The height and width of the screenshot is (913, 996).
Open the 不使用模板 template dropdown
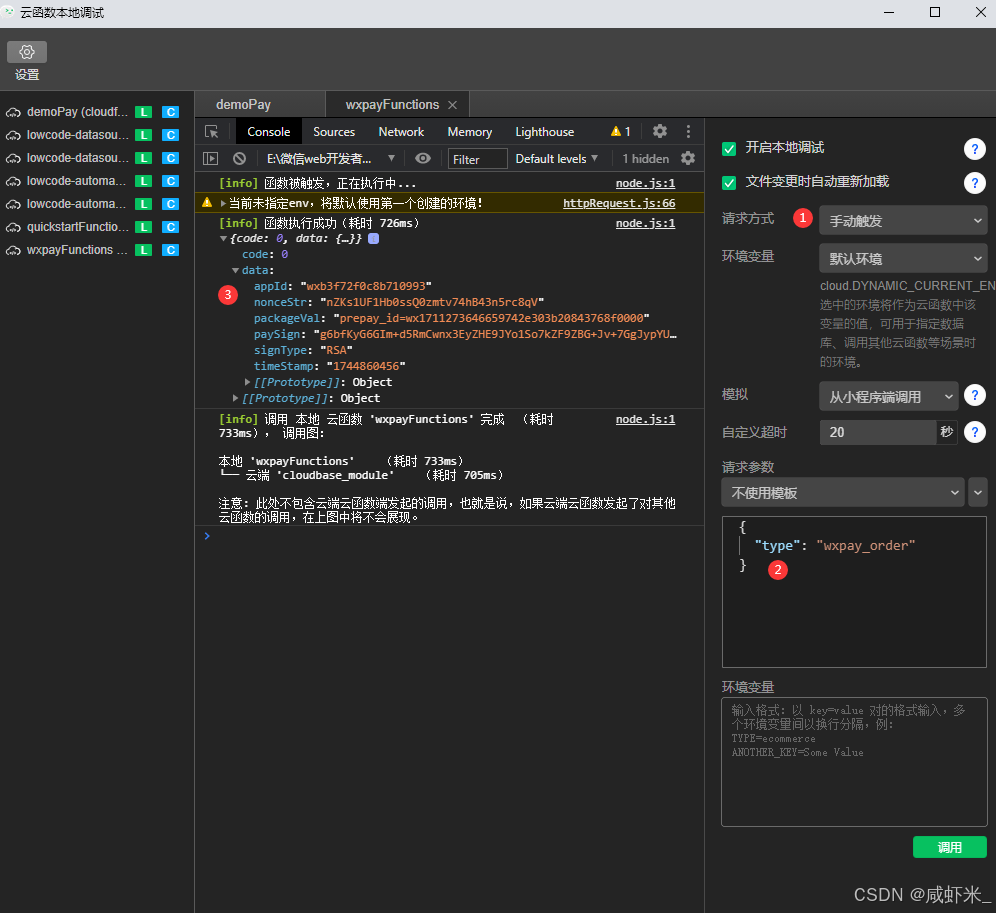(842, 492)
